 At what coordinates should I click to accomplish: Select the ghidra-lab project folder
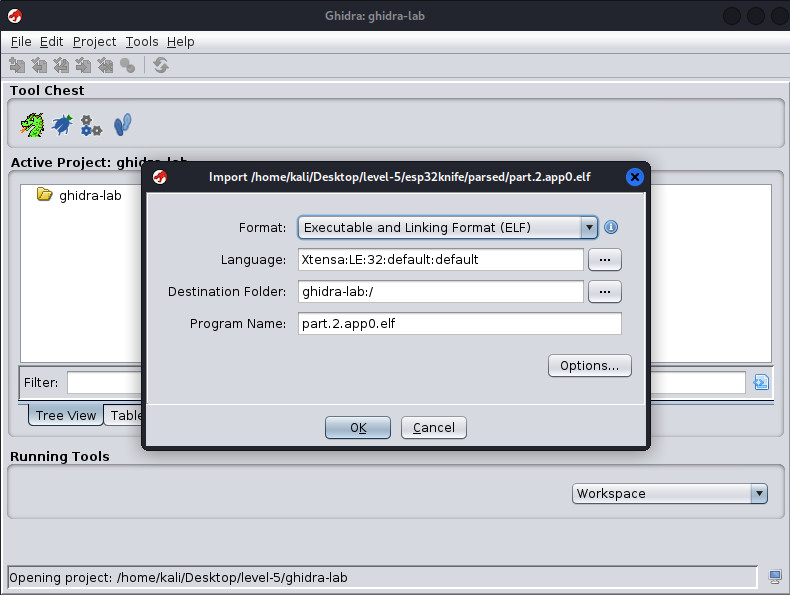(89, 195)
